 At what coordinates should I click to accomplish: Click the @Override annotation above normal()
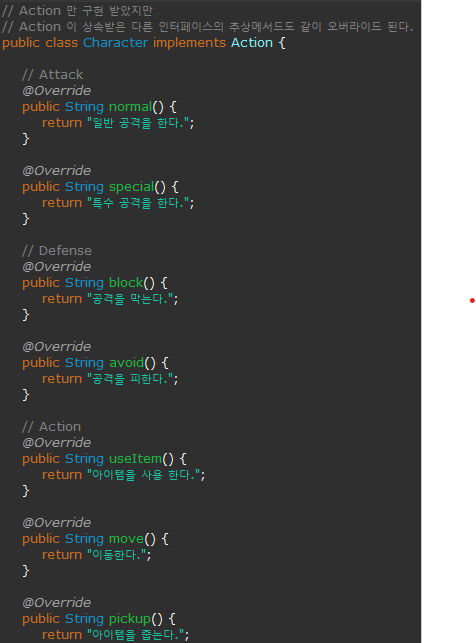(x=57, y=91)
